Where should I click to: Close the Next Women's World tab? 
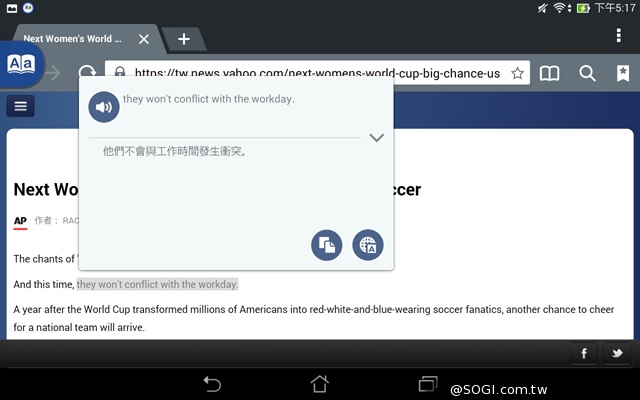pyautogui.click(x=144, y=39)
